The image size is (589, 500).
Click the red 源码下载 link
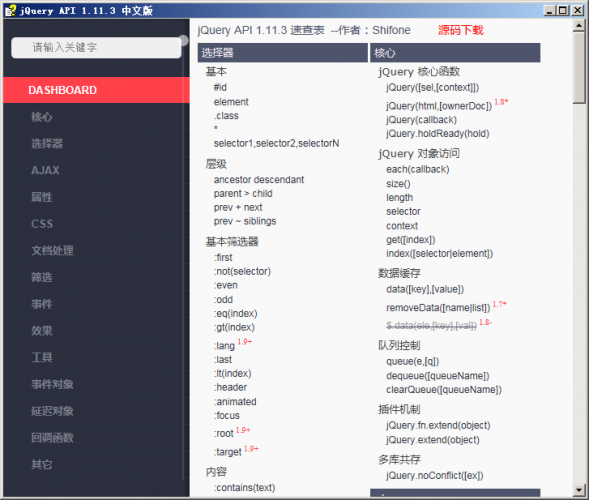tap(461, 30)
